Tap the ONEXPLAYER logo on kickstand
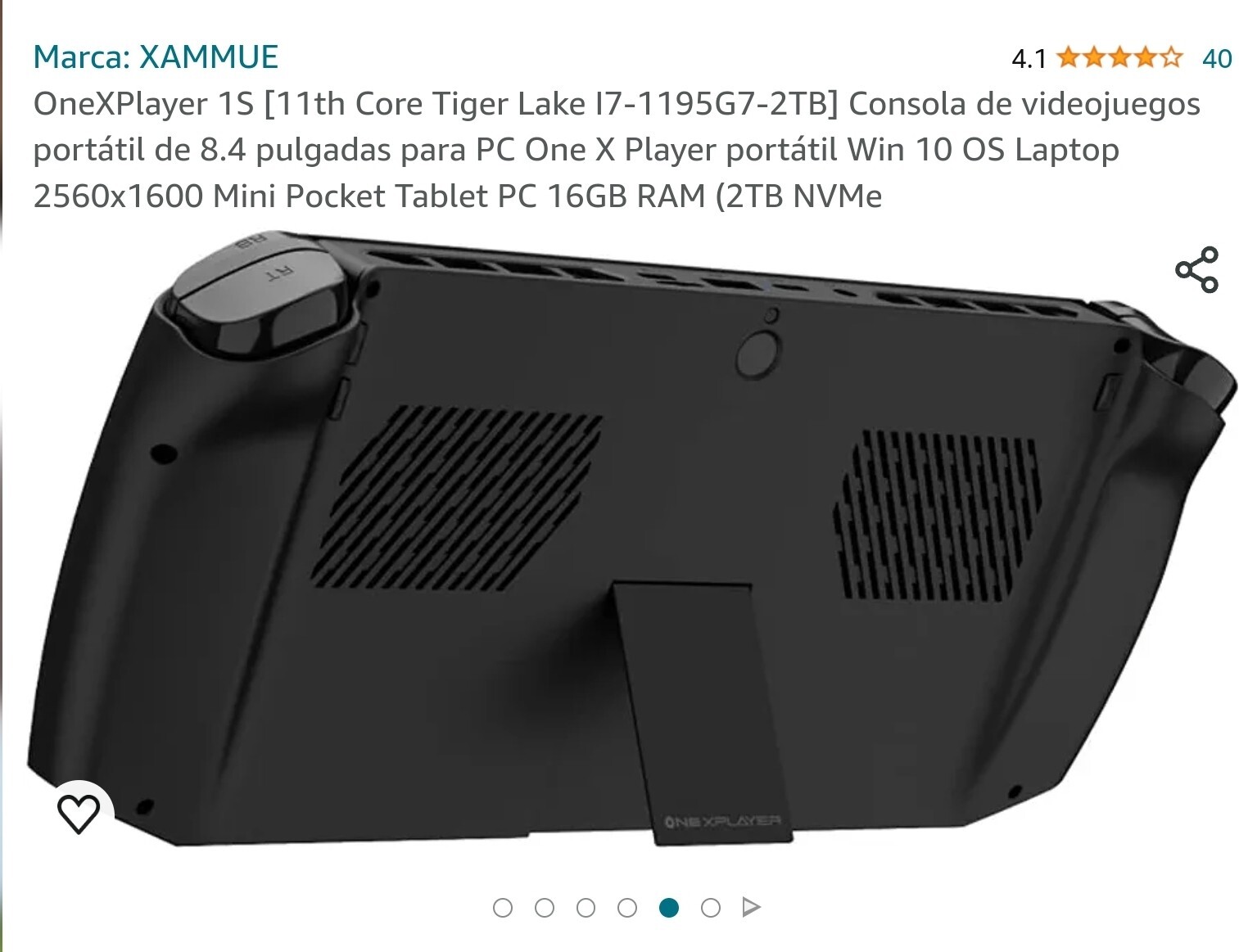Viewport: 1239px width, 952px height. pos(722,820)
